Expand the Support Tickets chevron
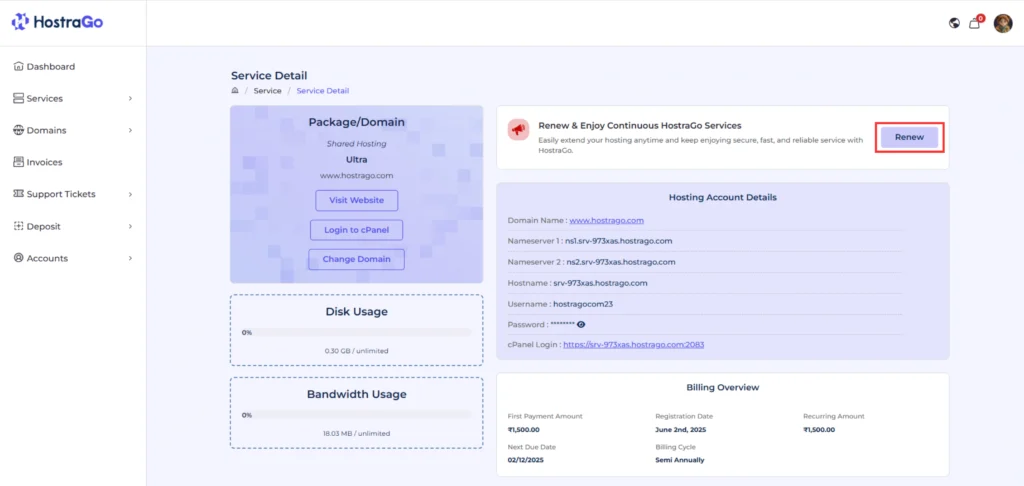The image size is (1024, 486). pyautogui.click(x=130, y=194)
